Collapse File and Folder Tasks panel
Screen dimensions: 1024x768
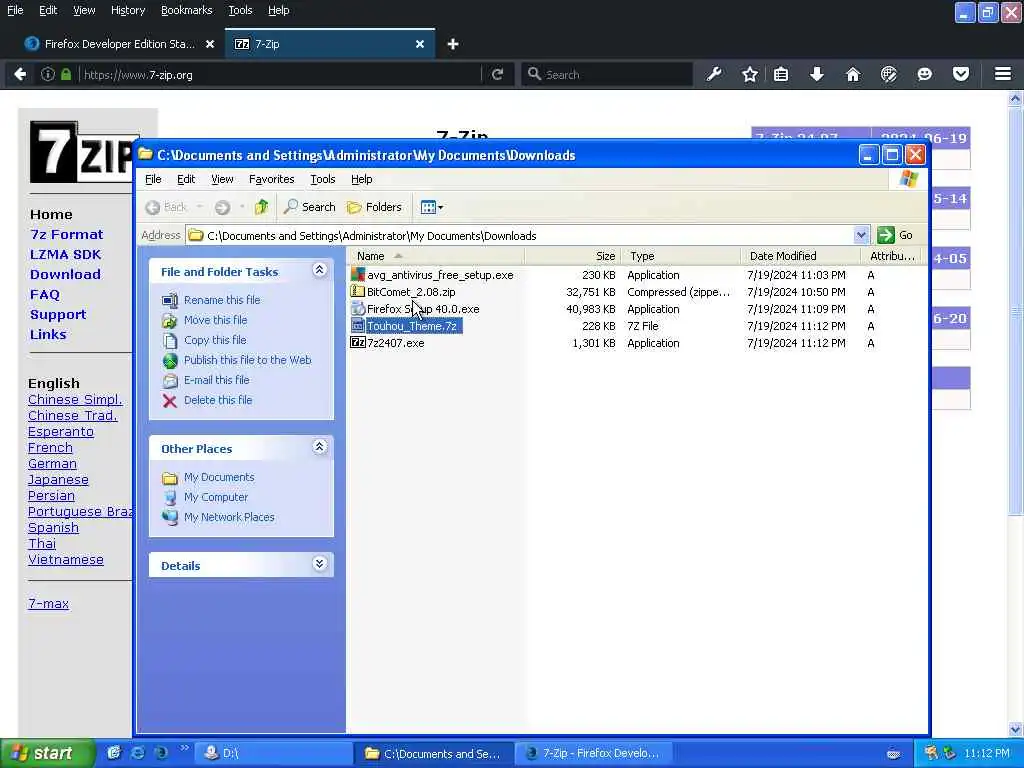319,270
